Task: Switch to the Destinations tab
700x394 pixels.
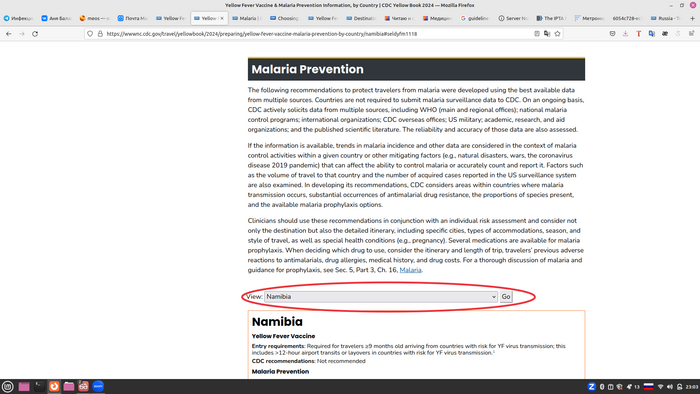Action: [x=361, y=18]
